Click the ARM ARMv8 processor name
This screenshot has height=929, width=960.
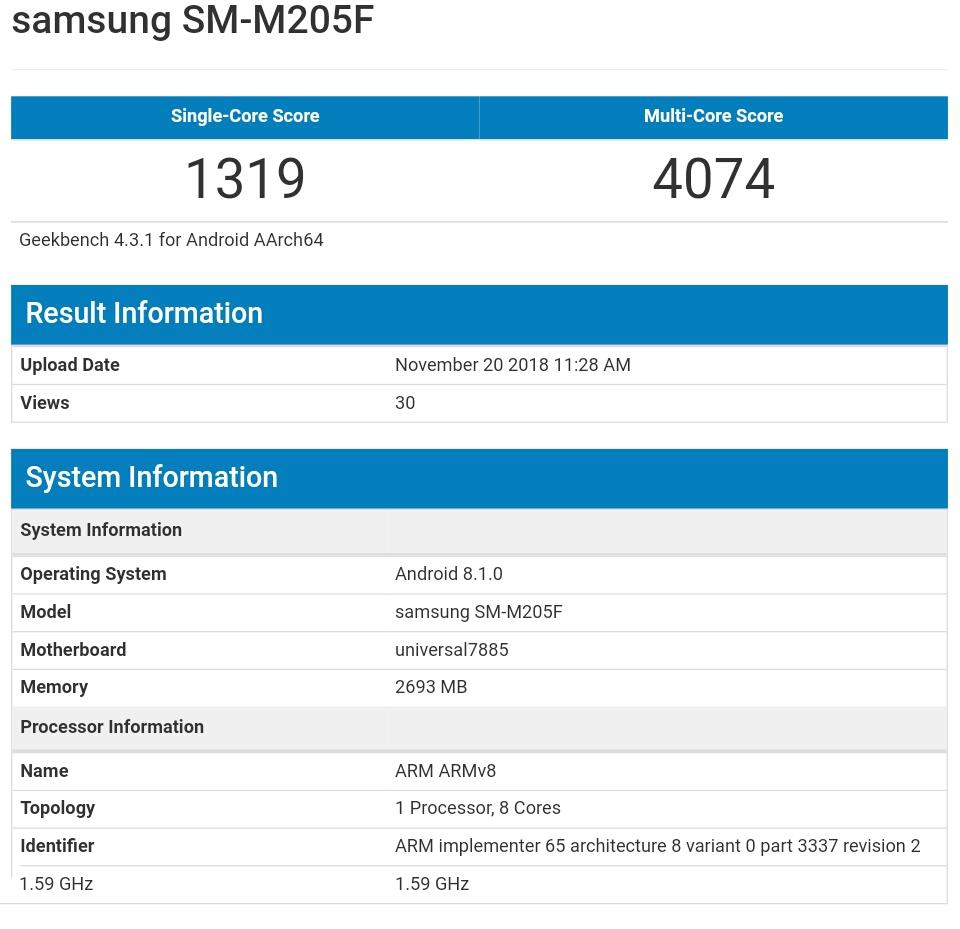(x=445, y=770)
